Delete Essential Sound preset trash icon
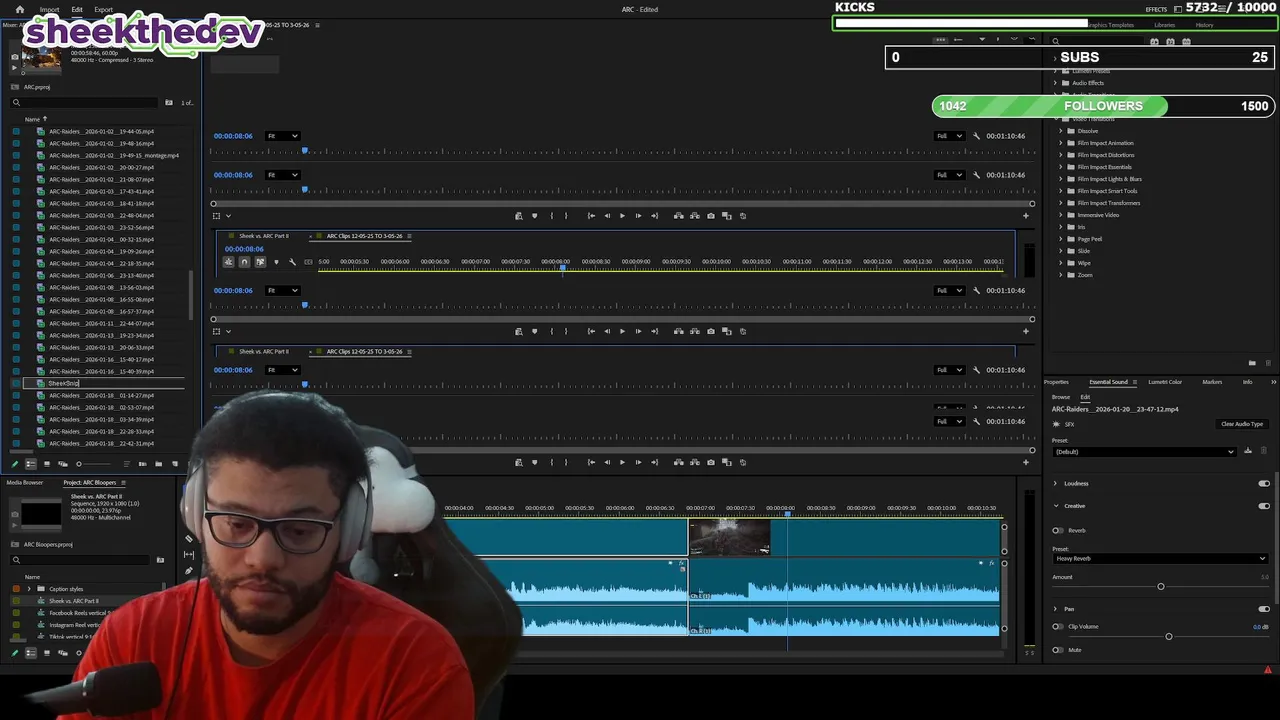This screenshot has height=720, width=1280. point(1264,451)
